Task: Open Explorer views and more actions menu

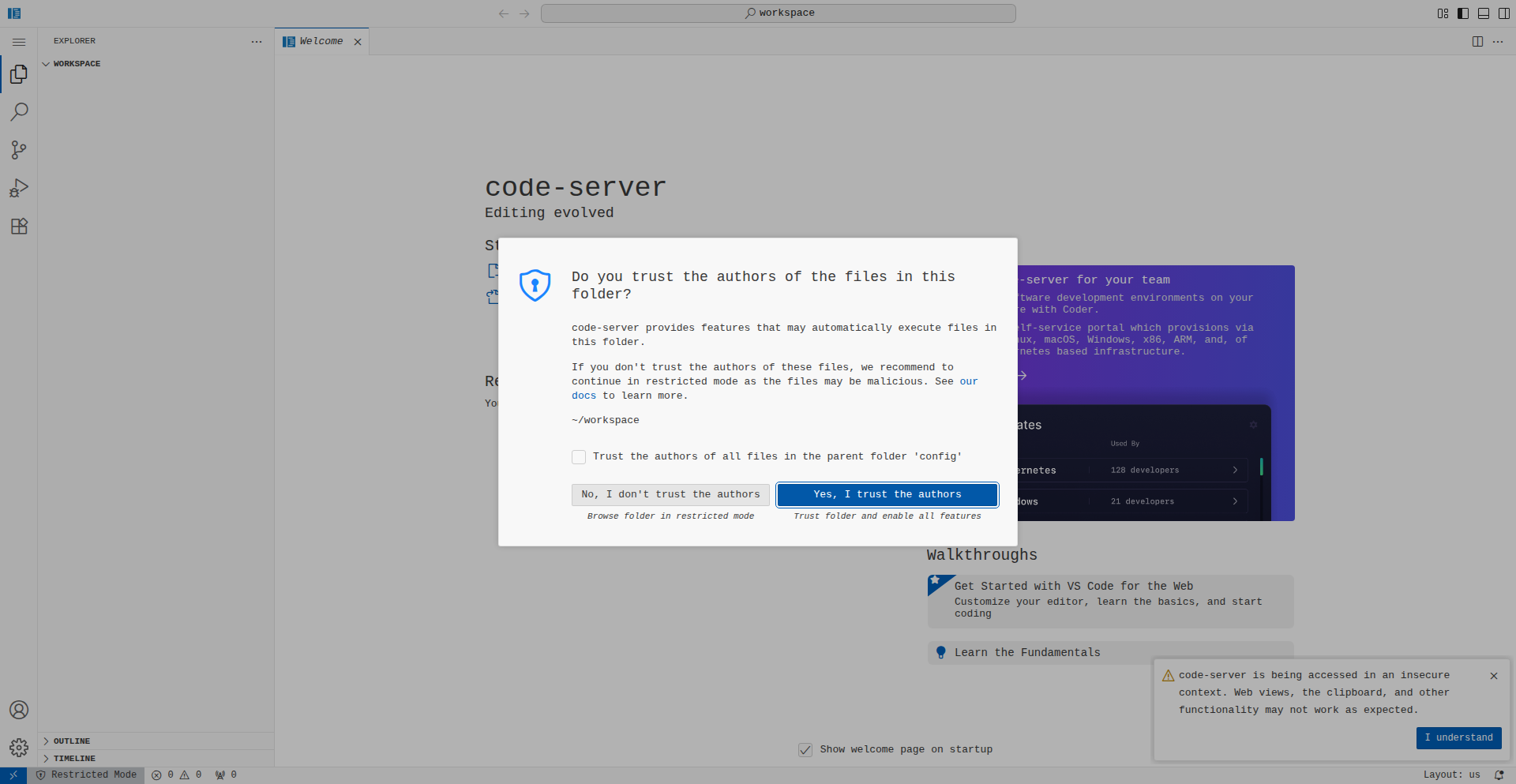Action: pos(257,42)
